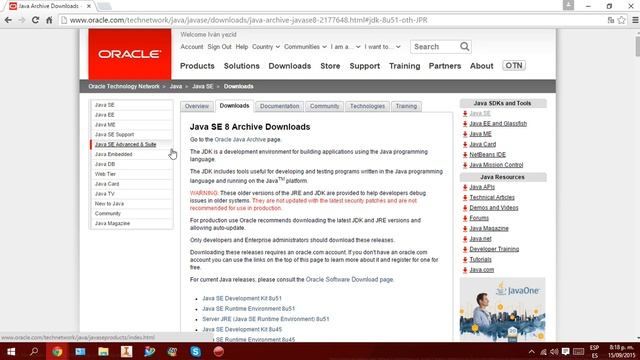The height and width of the screenshot is (360, 640).
Task: Expand the 'I want to...' dropdown
Action: point(382,47)
